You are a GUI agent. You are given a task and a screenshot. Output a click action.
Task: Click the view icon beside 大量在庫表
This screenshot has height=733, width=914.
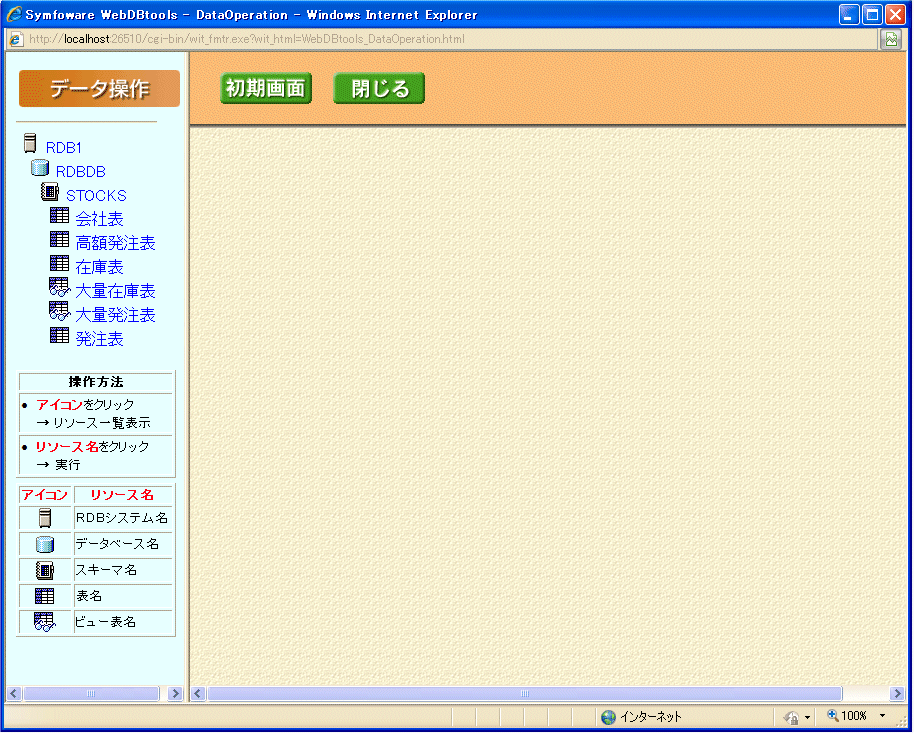60,288
